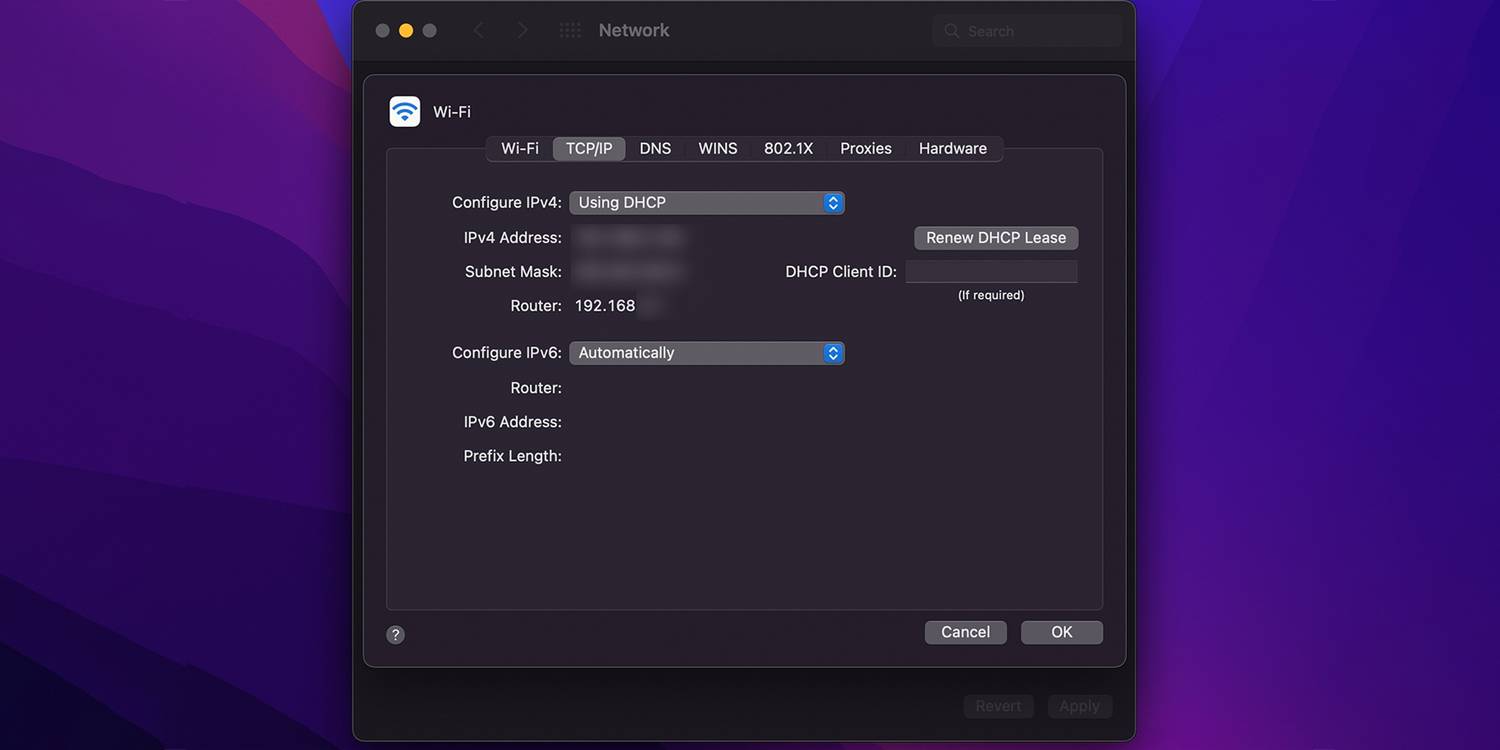Click the blurred Subnet Mask value
Screen dimensions: 1500x750
tap(629, 272)
